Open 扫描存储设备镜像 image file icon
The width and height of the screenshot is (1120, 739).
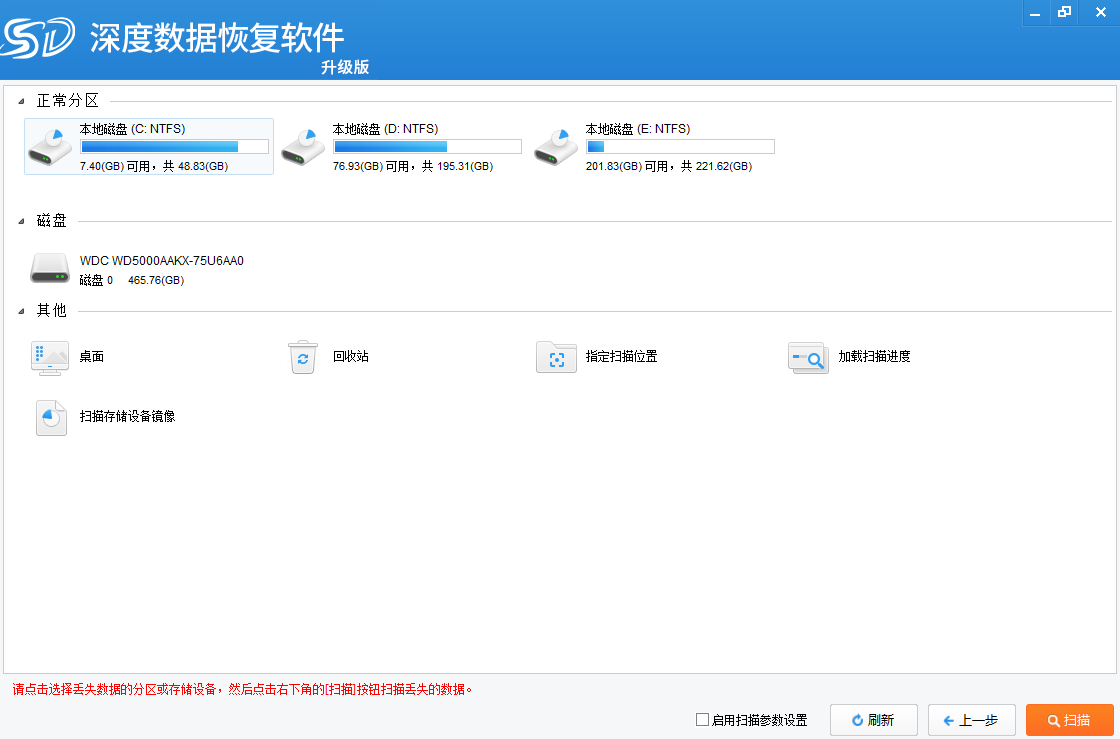coord(50,417)
